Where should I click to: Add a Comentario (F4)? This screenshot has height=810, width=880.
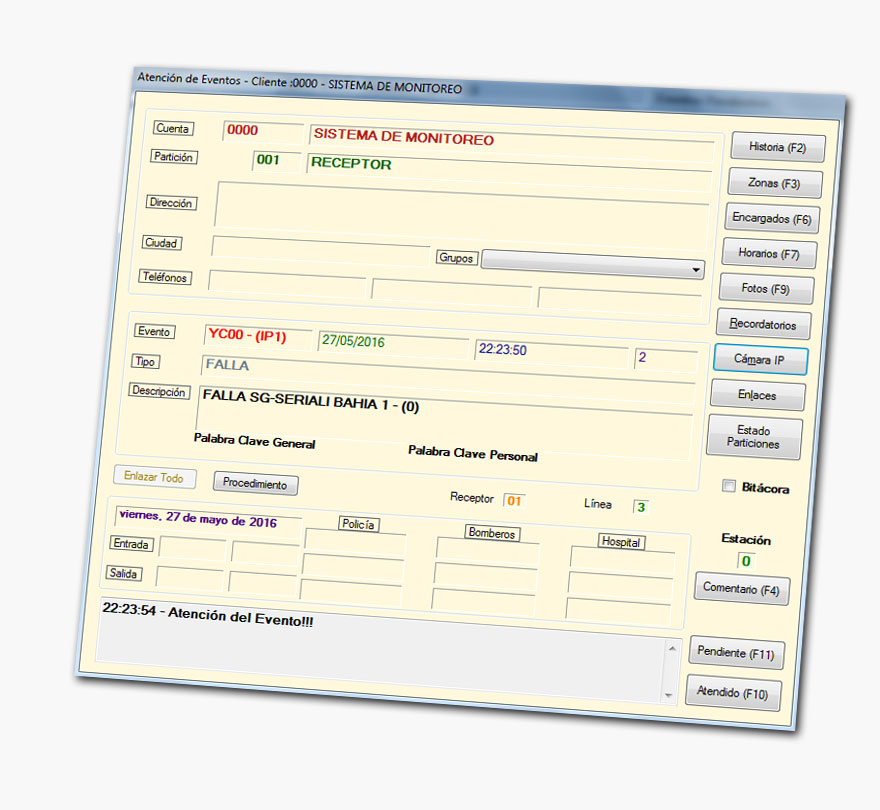740,589
